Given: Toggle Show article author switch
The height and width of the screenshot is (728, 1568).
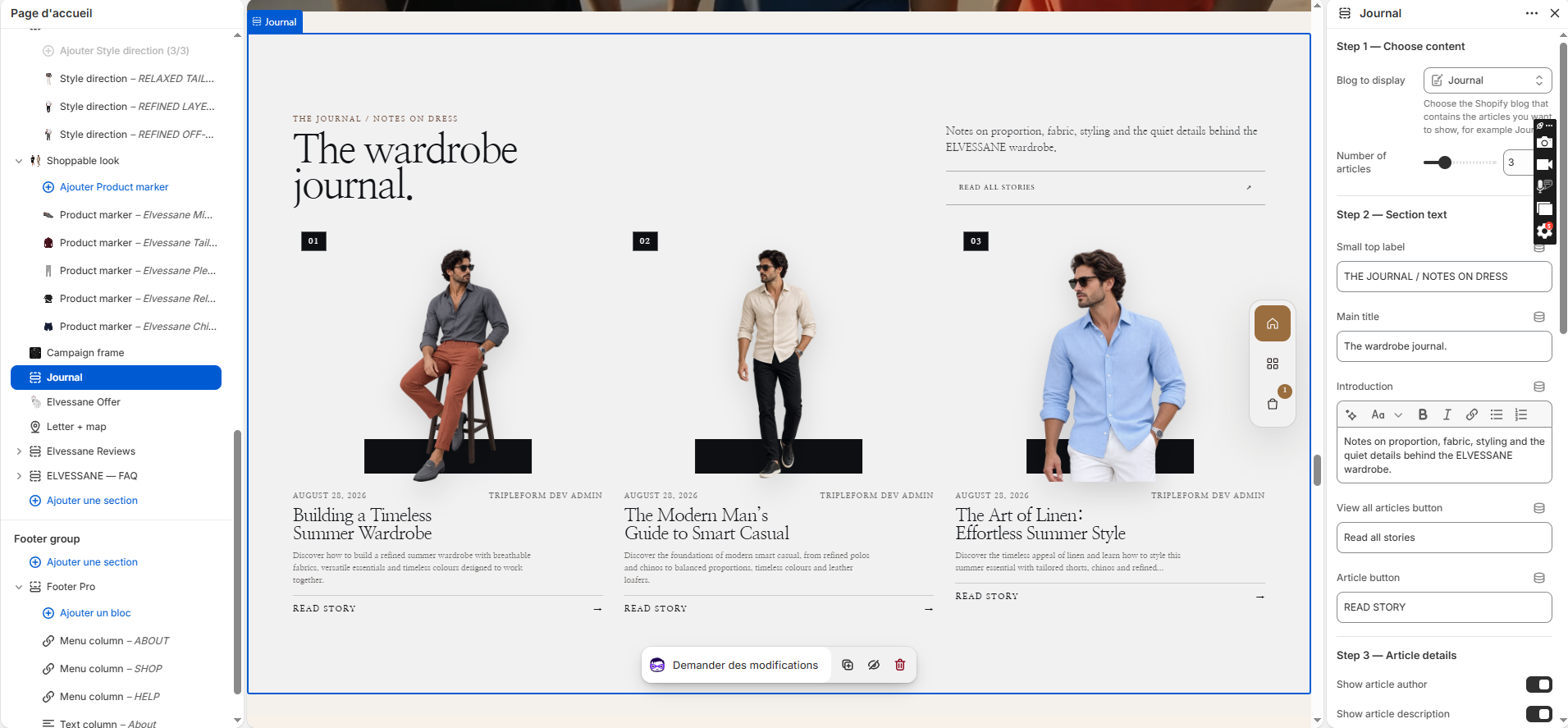Looking at the screenshot, I should (1538, 685).
